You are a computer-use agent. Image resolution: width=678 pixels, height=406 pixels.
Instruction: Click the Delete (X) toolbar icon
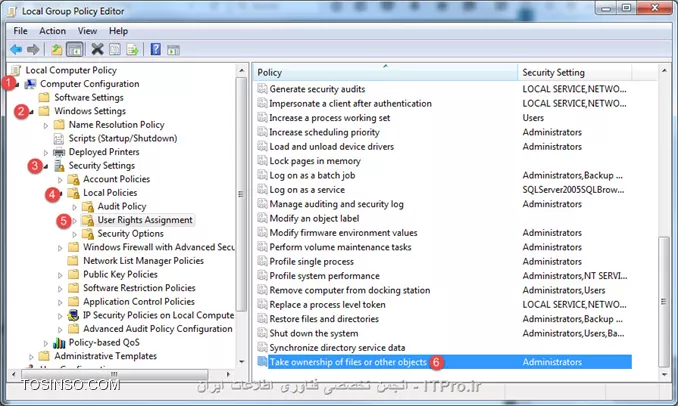(97, 49)
